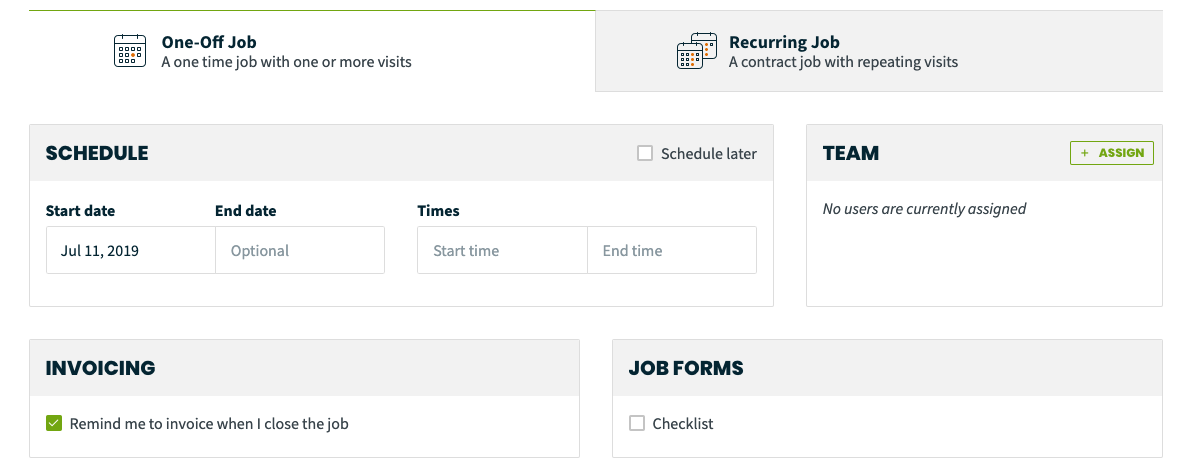Viewport: 1177px width, 463px height.
Task: Open the End date Optional field
Action: (x=300, y=251)
